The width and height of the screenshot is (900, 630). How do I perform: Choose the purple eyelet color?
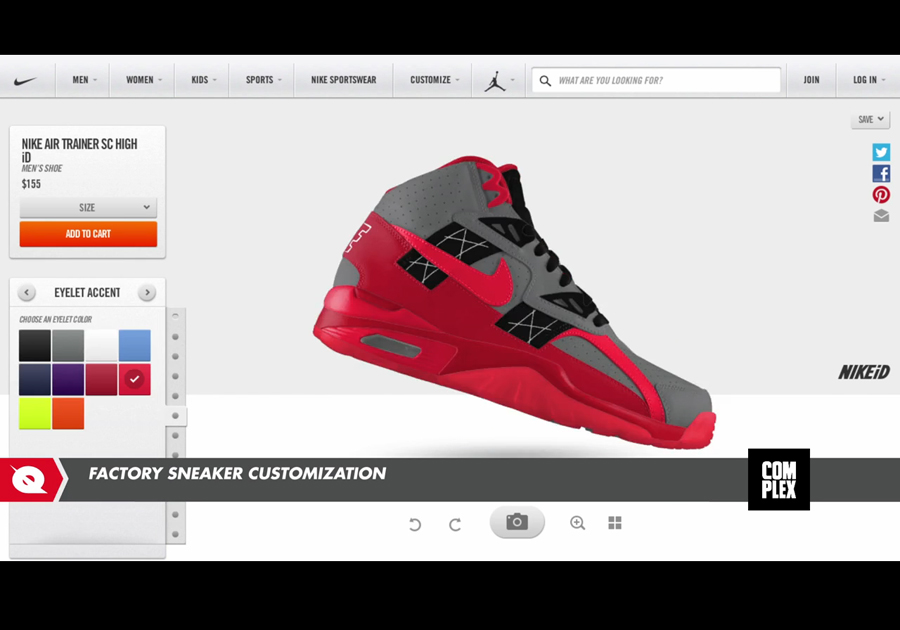click(66, 379)
